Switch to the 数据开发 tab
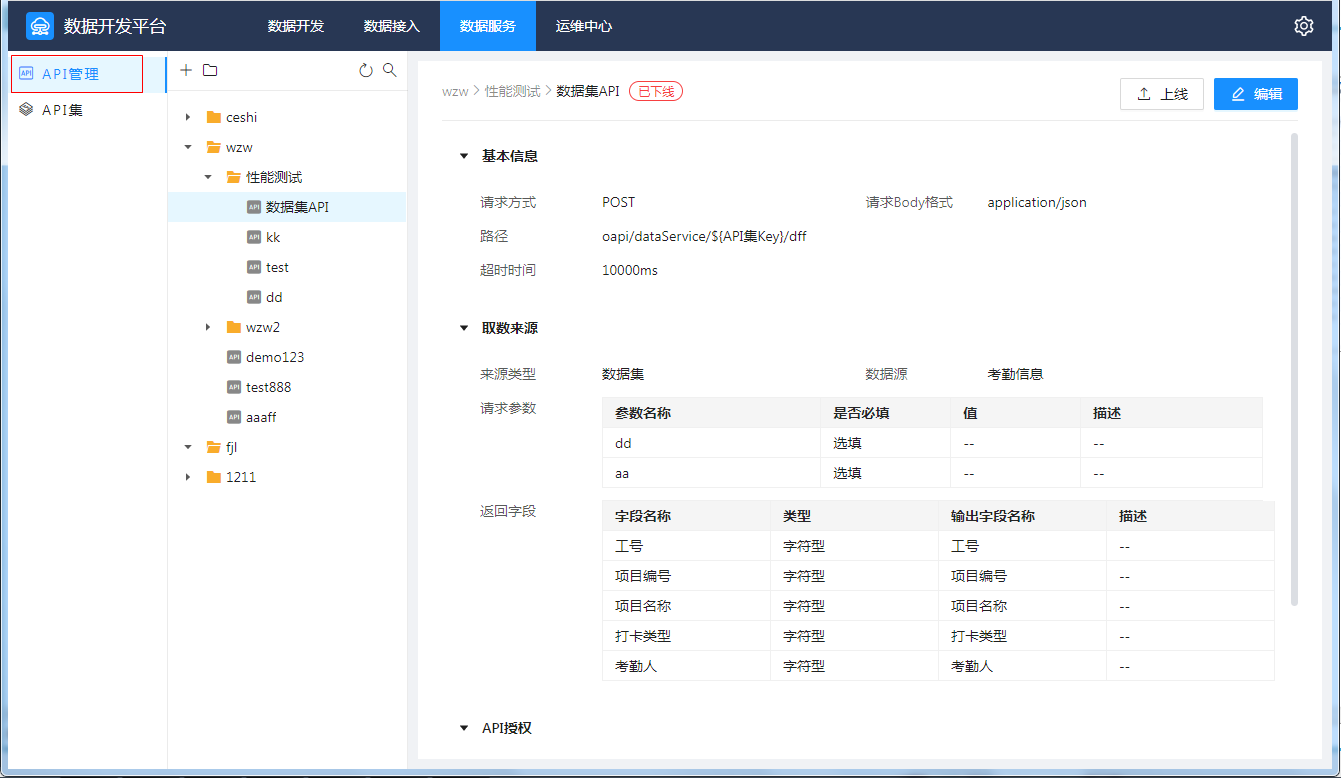Image resolution: width=1341 pixels, height=778 pixels. coord(296,26)
